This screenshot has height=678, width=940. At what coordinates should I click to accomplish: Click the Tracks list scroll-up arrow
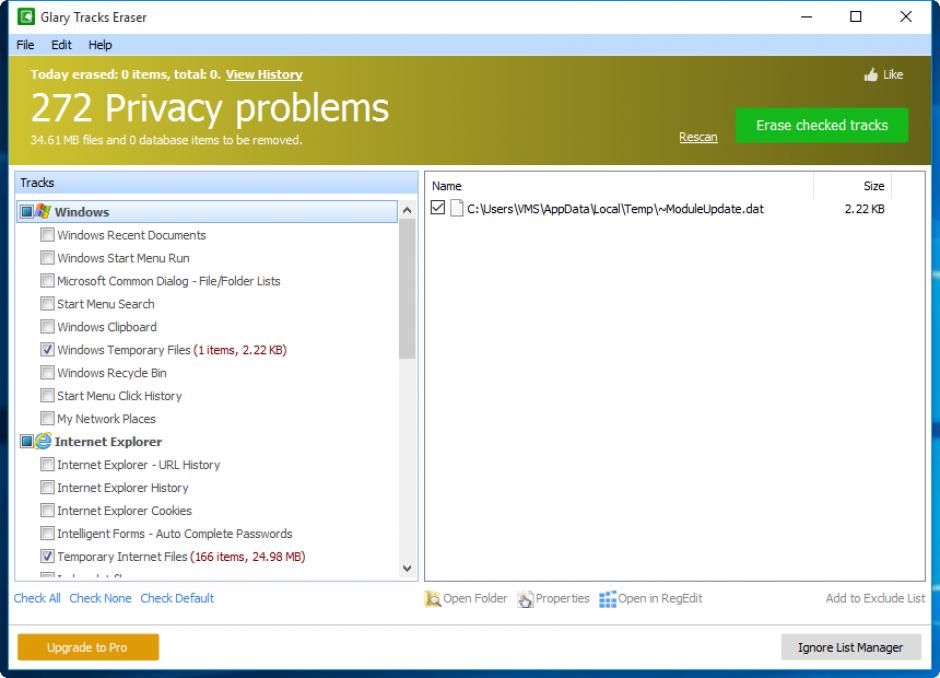point(407,210)
